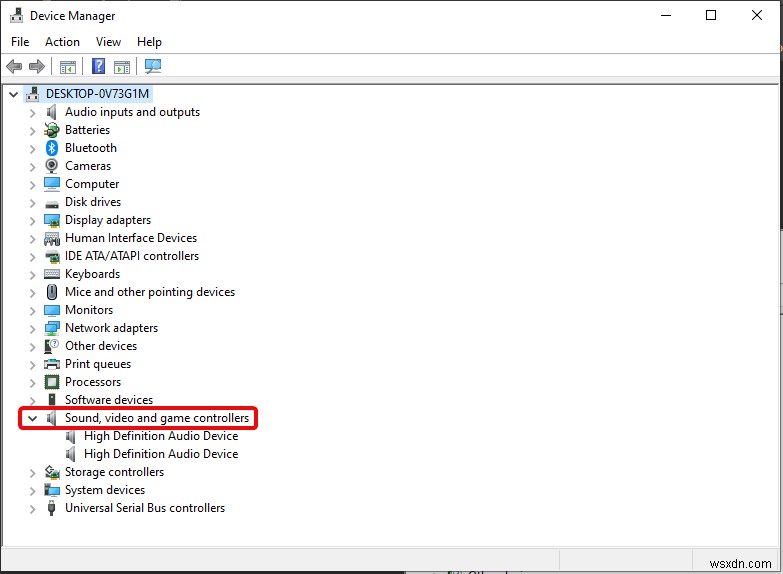Click the Back arrow toolbar icon

coord(14,66)
